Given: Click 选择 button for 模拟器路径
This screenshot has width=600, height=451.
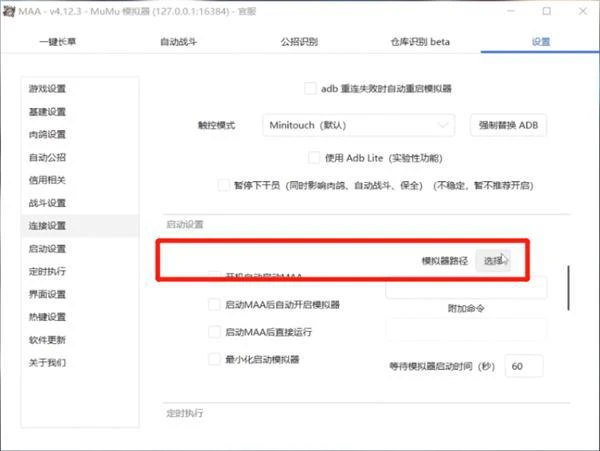Looking at the screenshot, I should click(493, 261).
